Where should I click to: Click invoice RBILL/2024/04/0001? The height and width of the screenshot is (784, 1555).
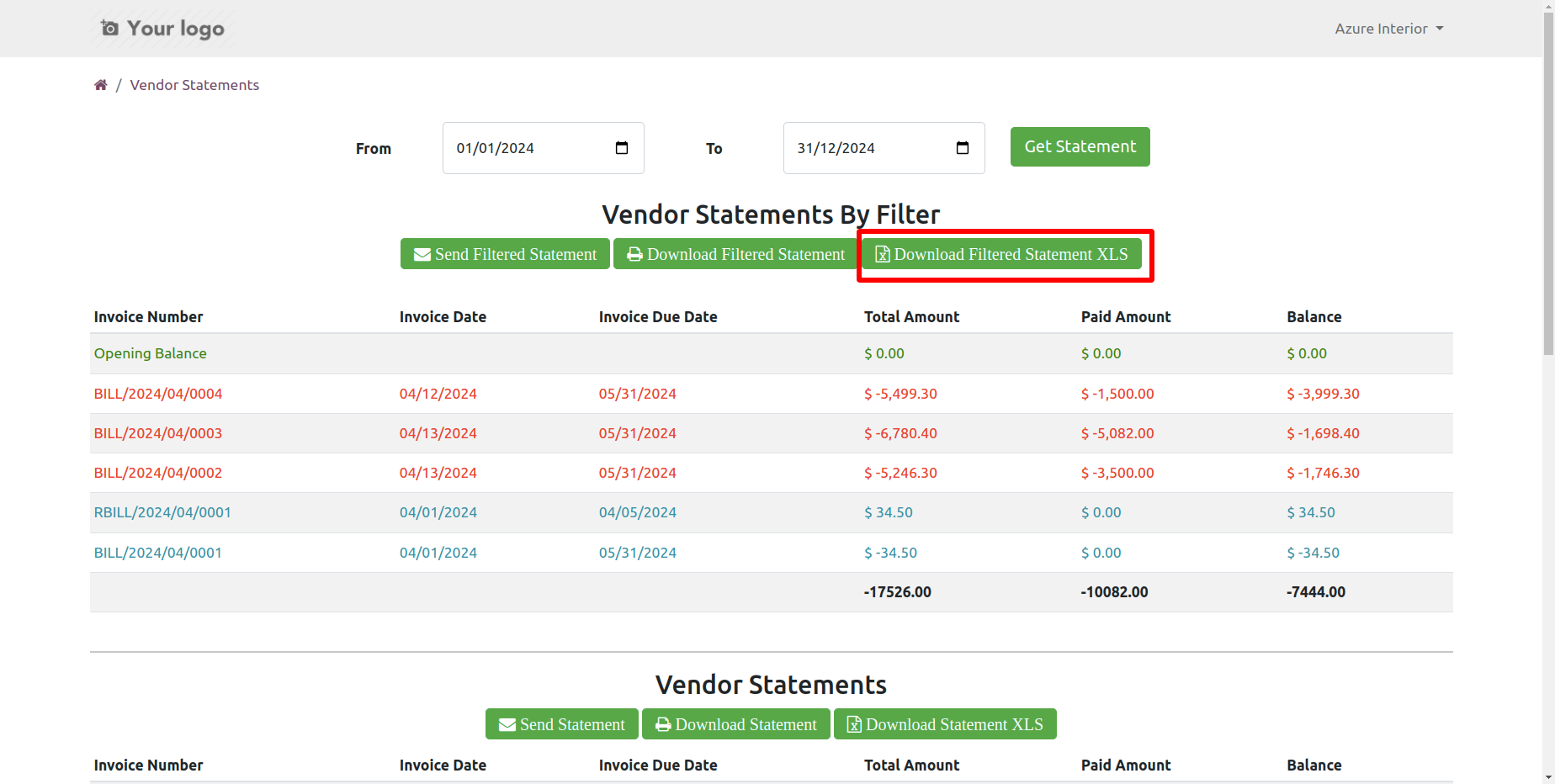coord(162,512)
